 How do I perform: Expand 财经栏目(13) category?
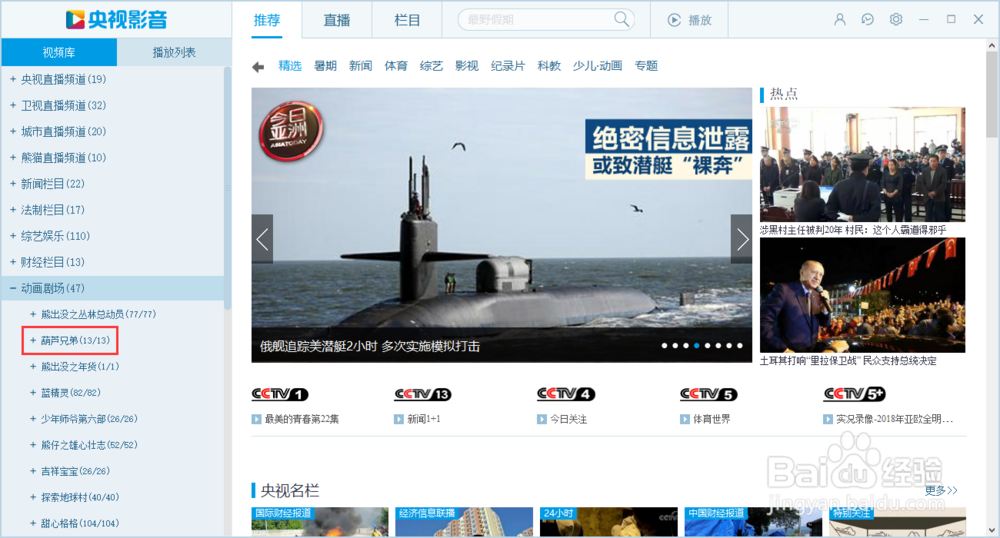click(13, 262)
